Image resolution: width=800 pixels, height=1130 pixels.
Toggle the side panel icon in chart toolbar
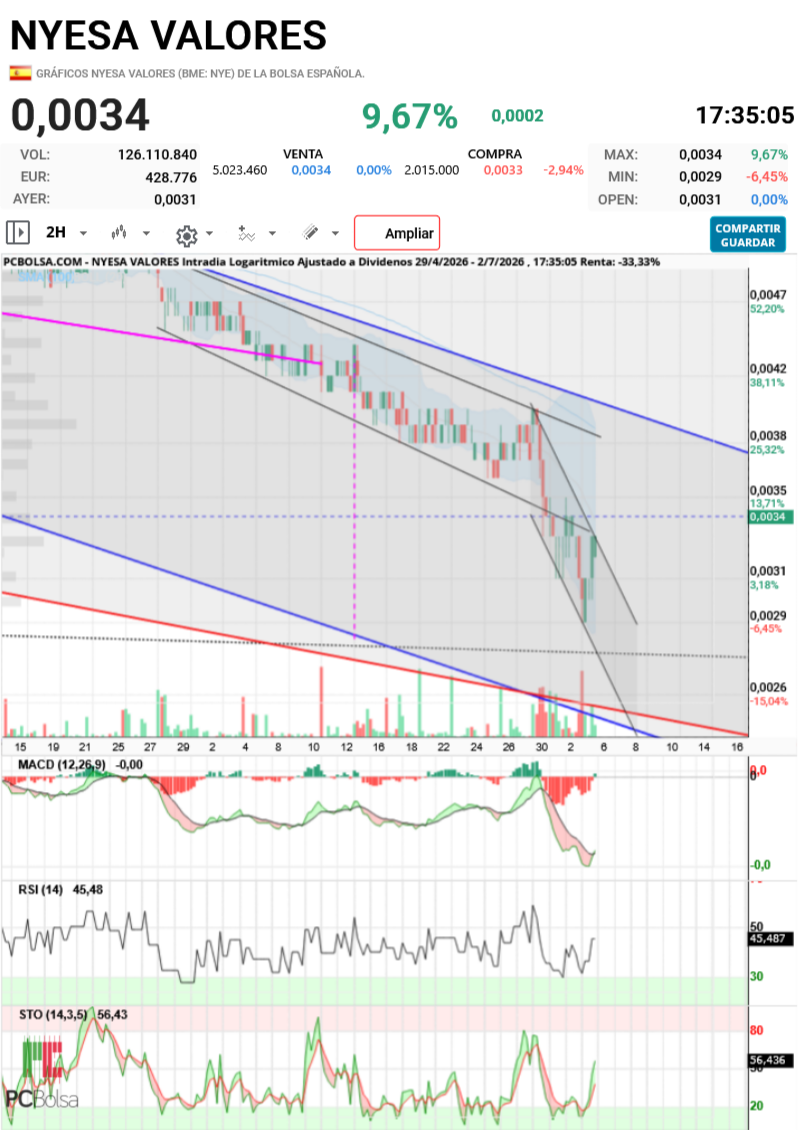coord(17,233)
